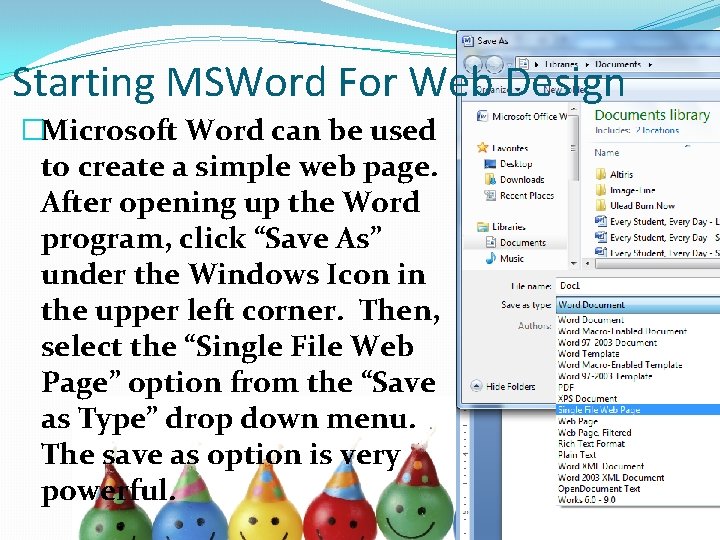This screenshot has width=720, height=540.
Task: Open Desktop under Favorites
Action: (508, 163)
